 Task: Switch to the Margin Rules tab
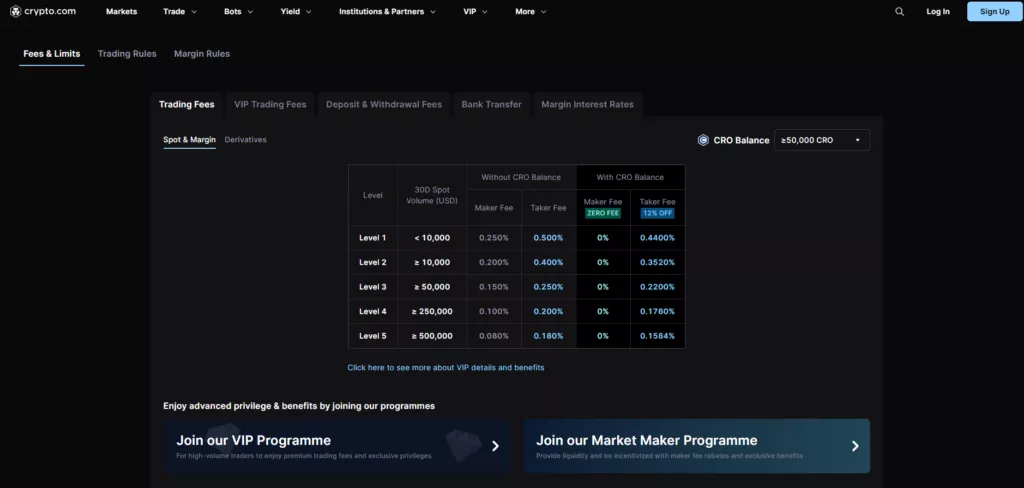click(202, 54)
